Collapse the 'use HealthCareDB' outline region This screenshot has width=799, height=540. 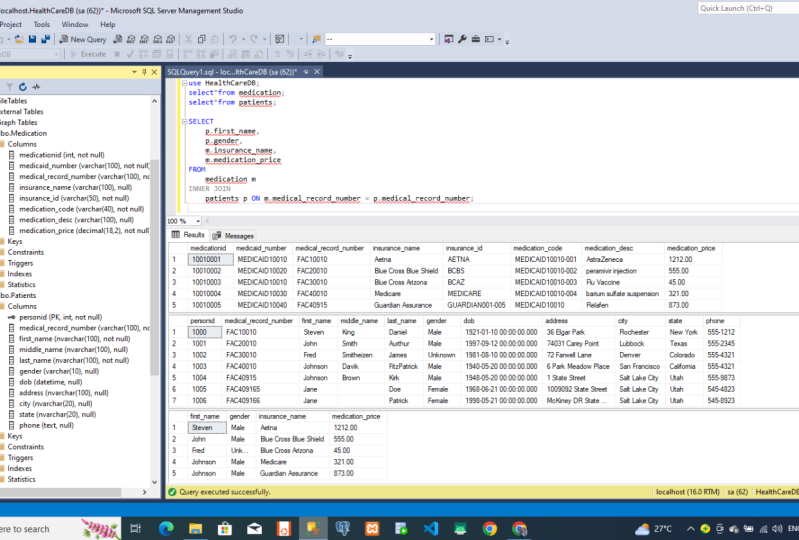pyautogui.click(x=184, y=83)
